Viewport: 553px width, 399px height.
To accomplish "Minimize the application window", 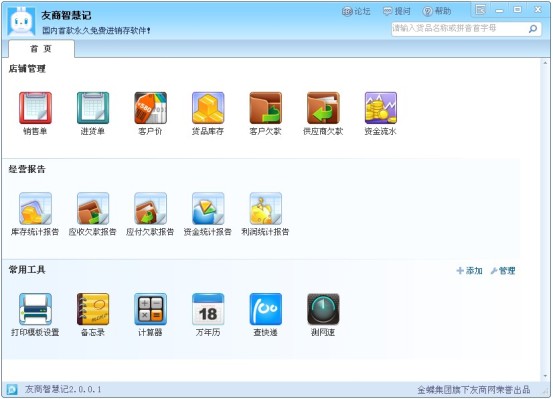I will [499, 10].
